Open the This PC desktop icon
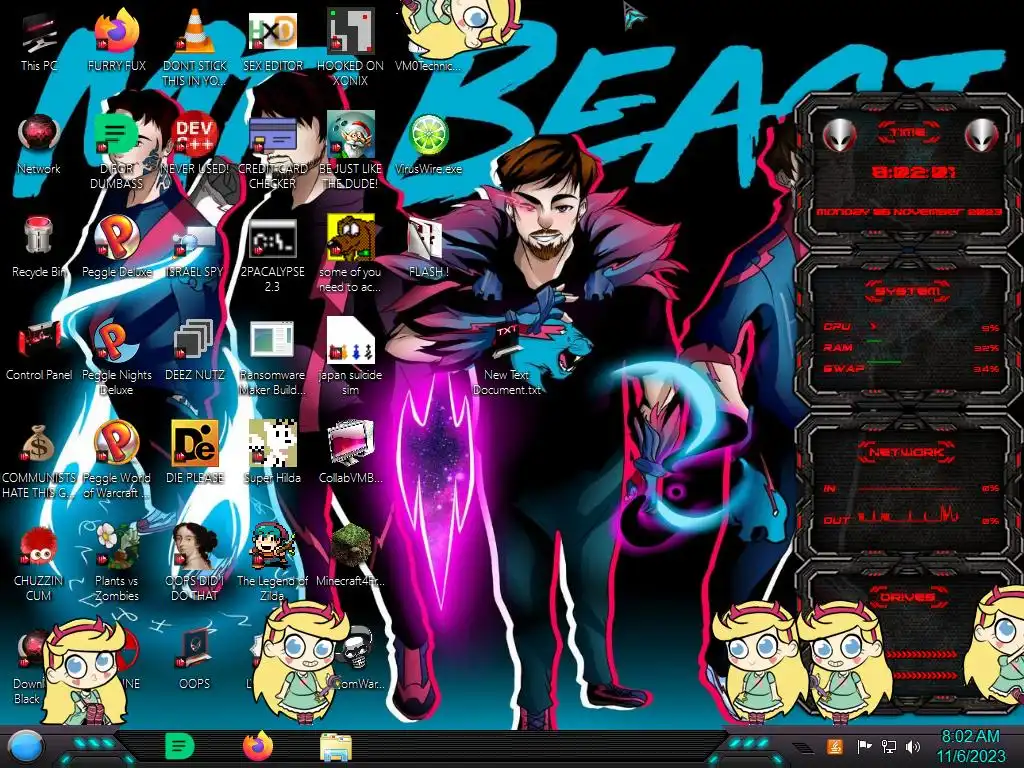 point(39,42)
